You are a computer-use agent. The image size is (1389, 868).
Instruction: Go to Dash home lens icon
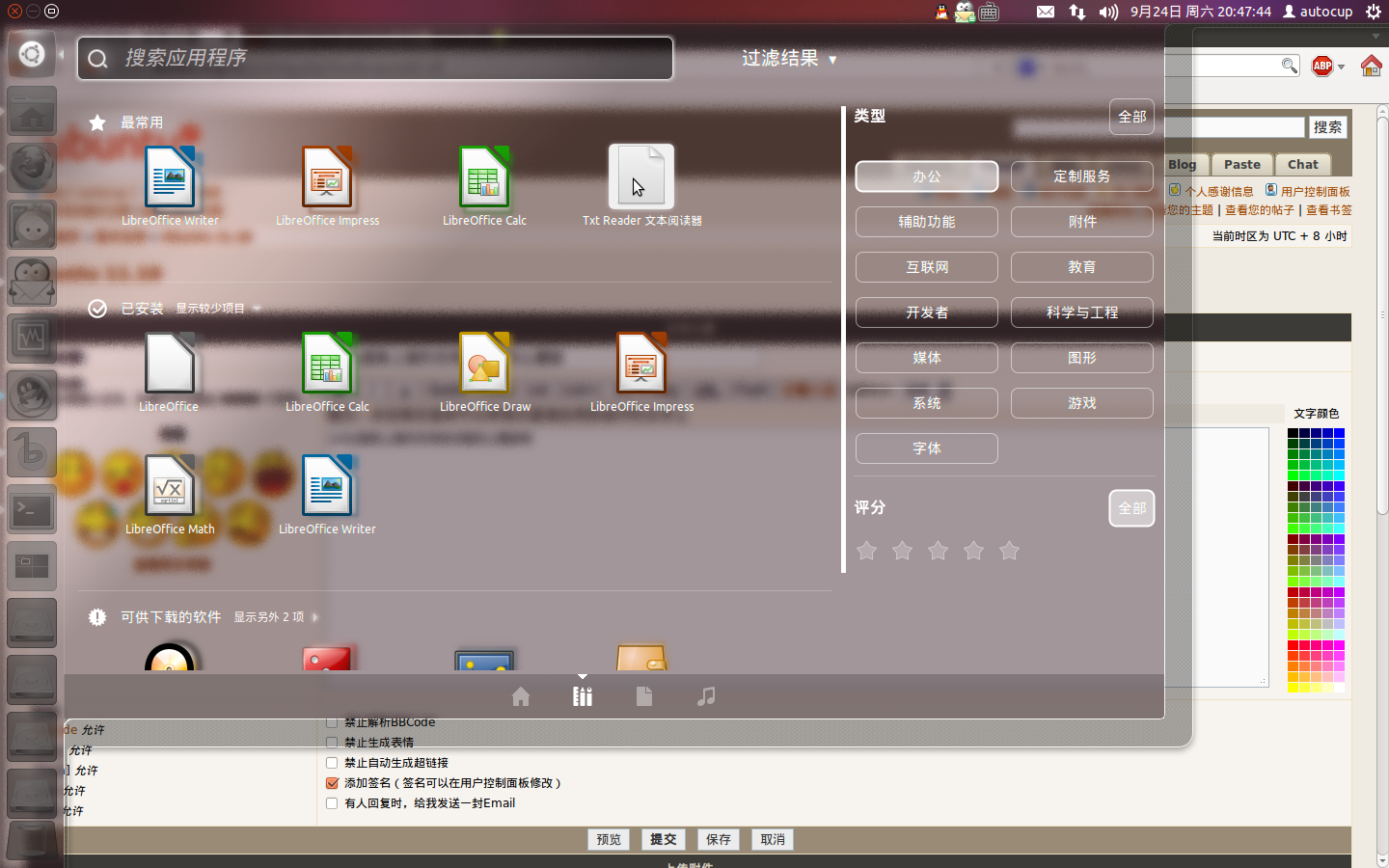point(521,696)
